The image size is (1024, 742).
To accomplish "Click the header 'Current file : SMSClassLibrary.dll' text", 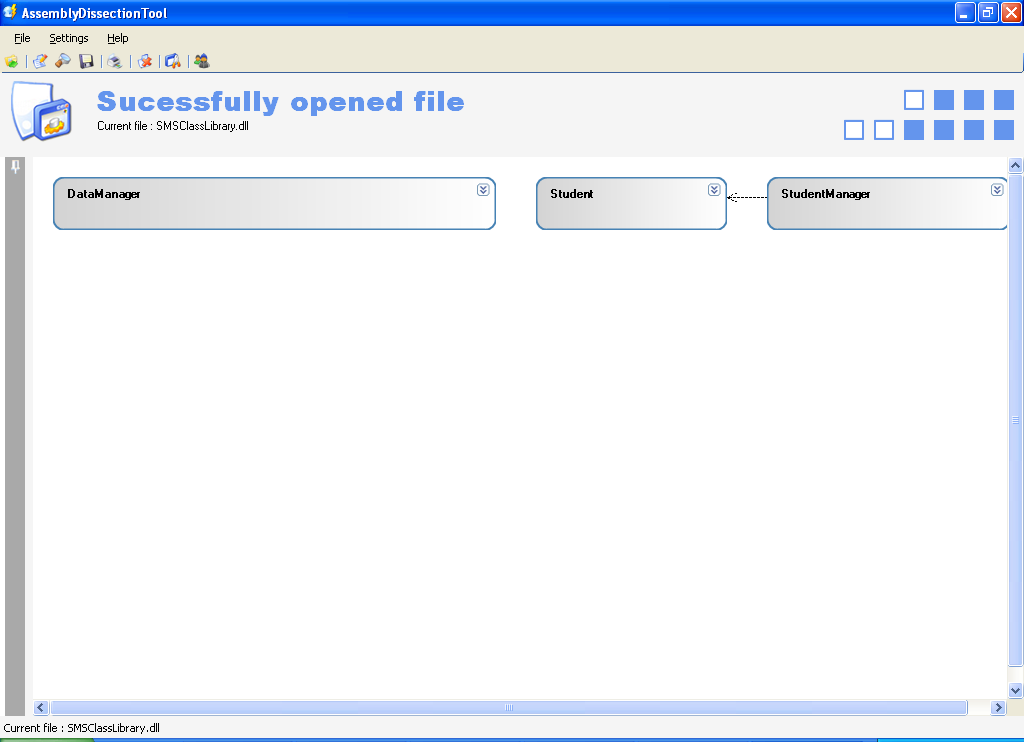I will tap(173, 126).
